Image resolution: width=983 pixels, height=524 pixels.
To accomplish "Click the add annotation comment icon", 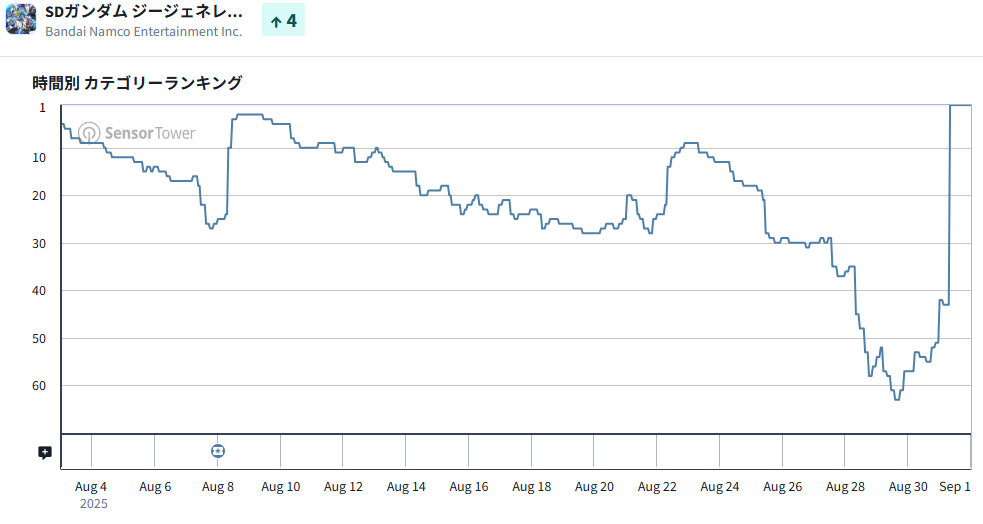I will point(45,452).
